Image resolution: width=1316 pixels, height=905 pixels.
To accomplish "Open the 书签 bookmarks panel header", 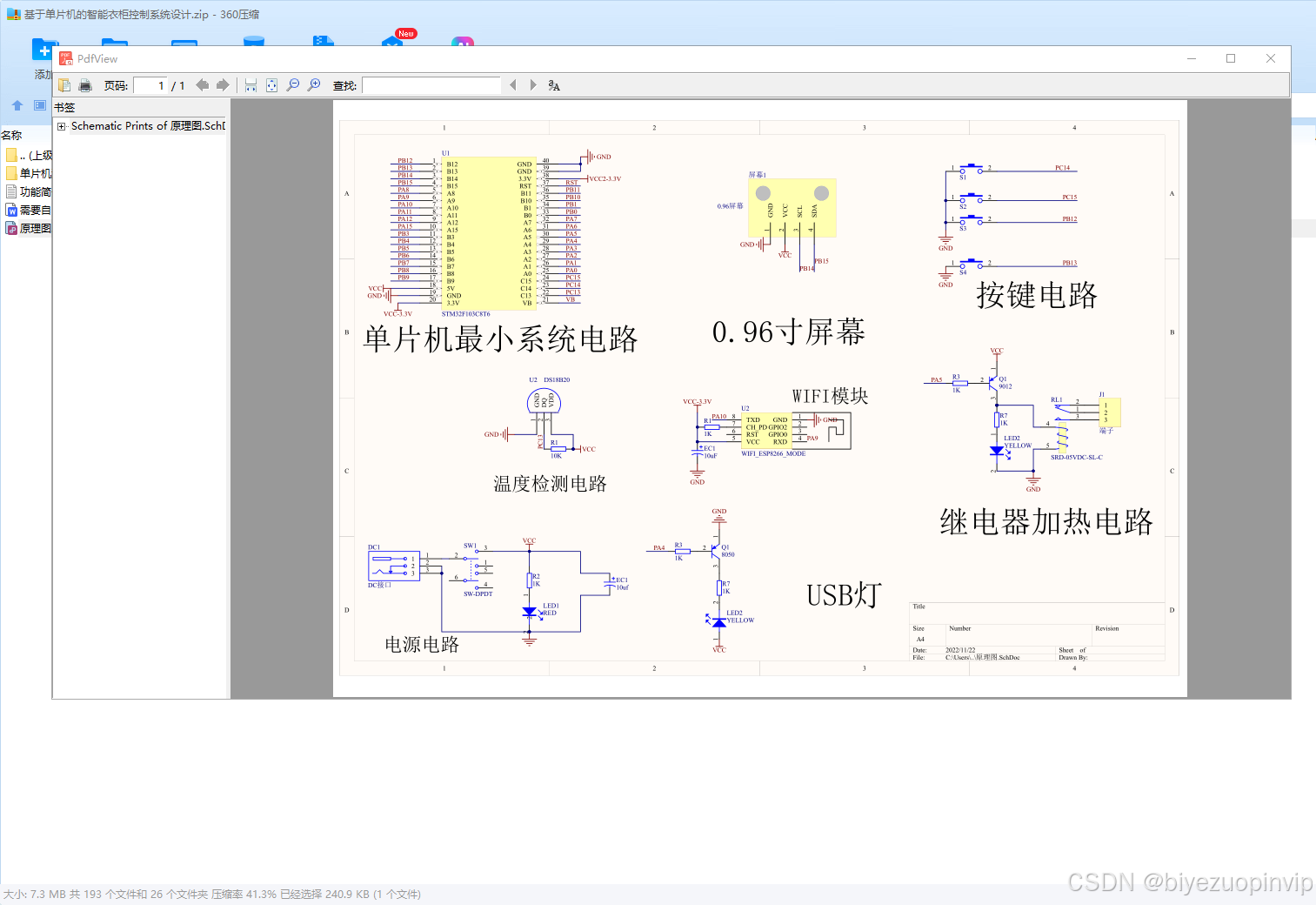I will (65, 107).
